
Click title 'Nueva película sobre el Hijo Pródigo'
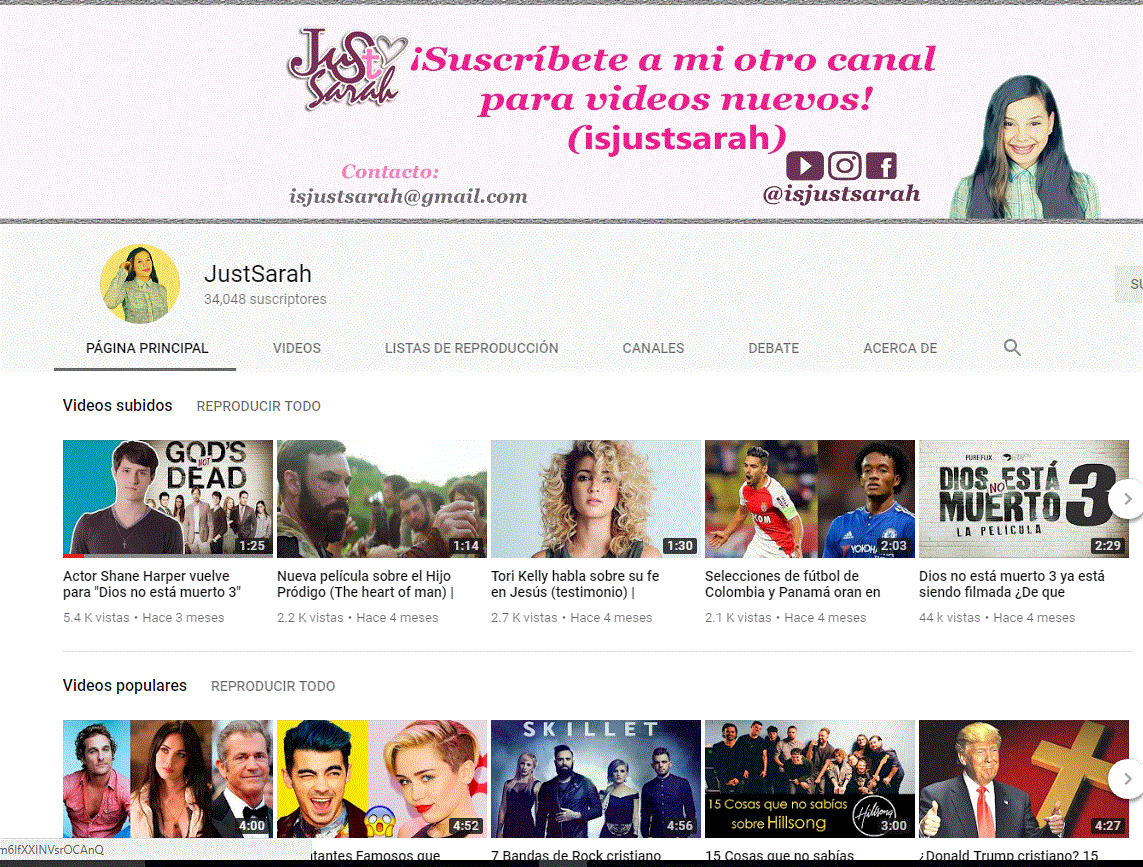(364, 584)
